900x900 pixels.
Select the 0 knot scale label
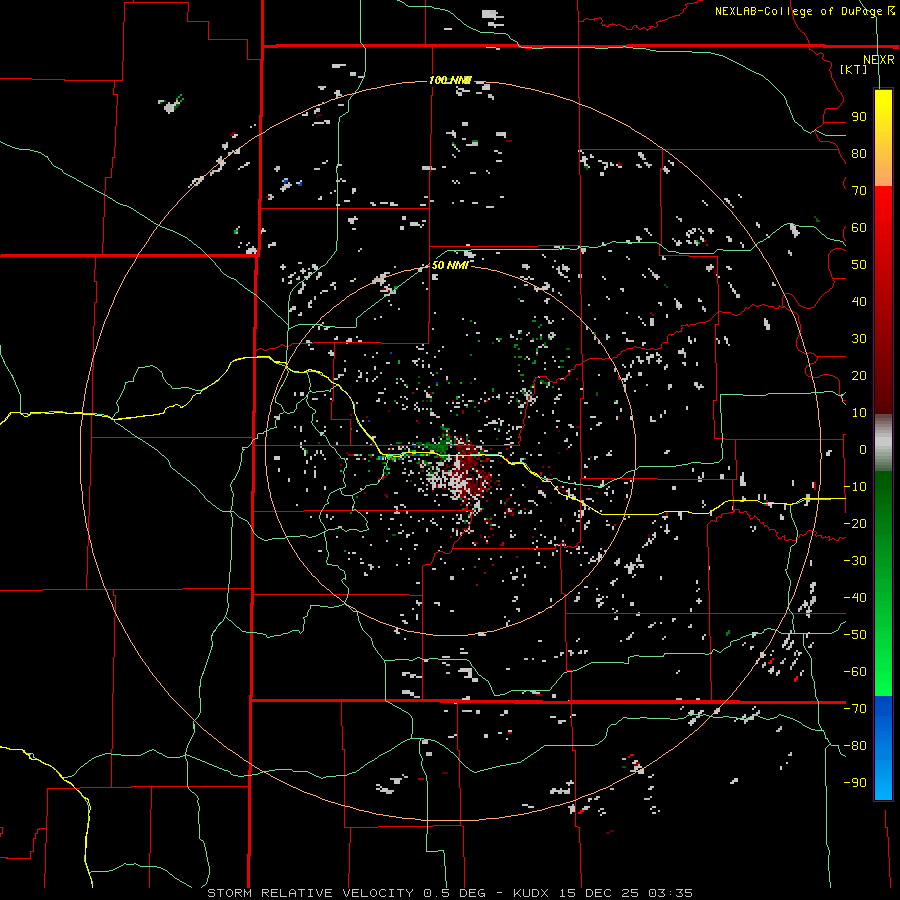[863, 450]
